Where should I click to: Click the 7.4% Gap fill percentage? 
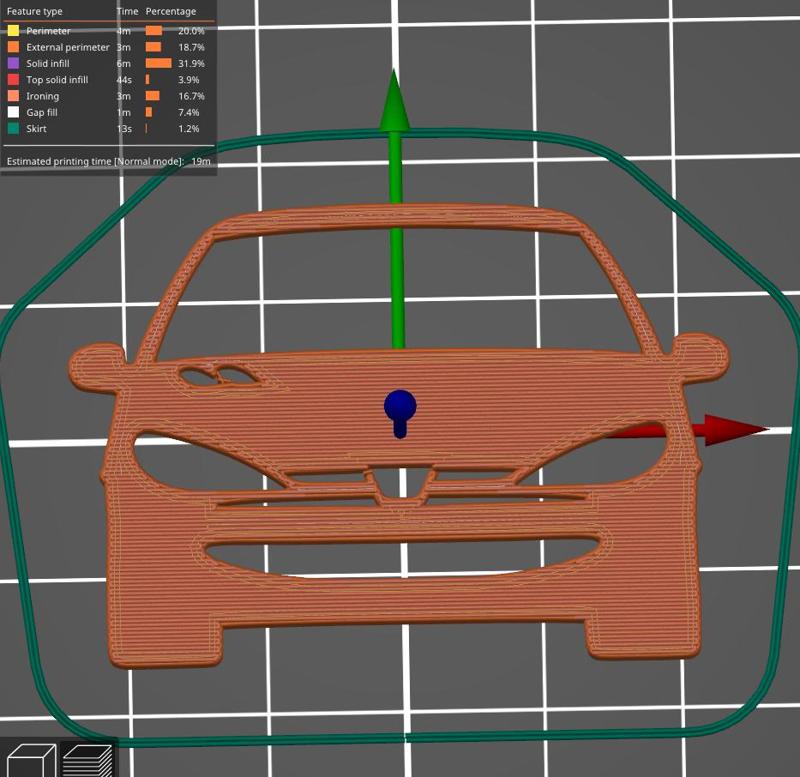point(189,112)
